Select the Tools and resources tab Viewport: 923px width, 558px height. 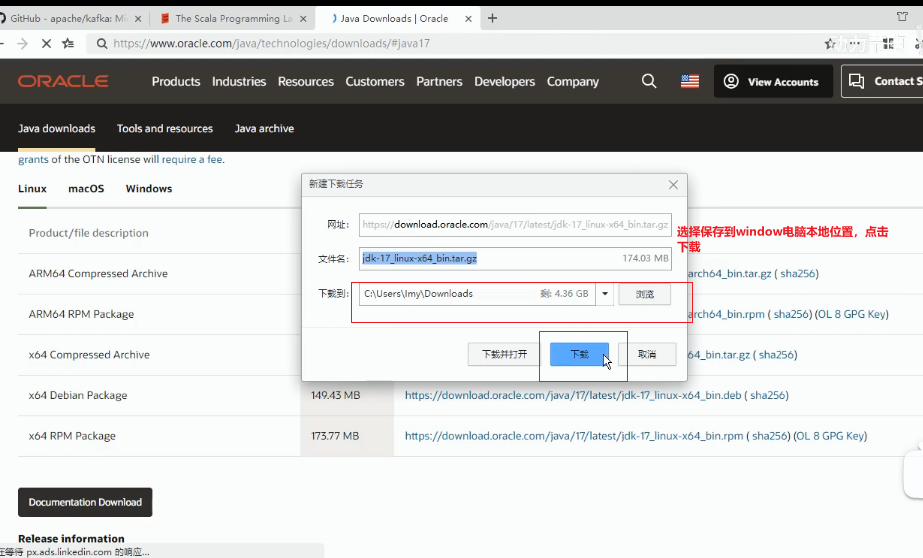click(x=165, y=128)
